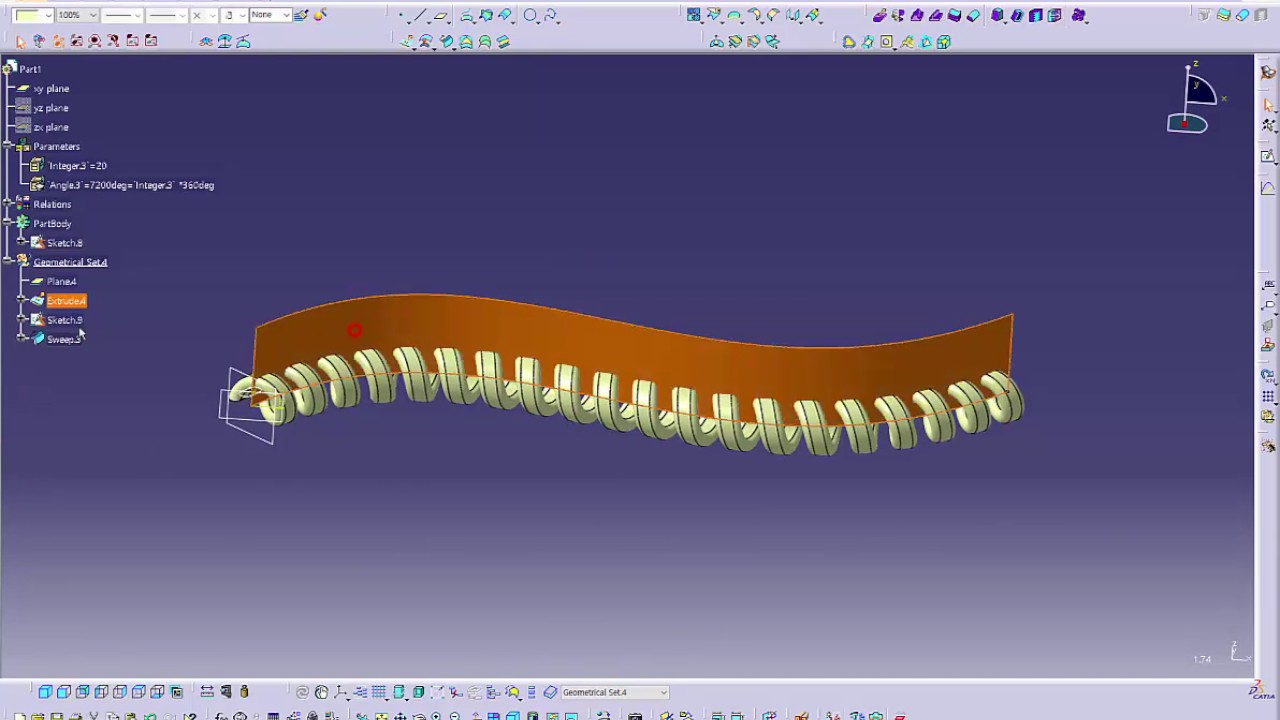The image size is (1280, 720).
Task: Expand the Relations tree node
Action: click(x=8, y=204)
